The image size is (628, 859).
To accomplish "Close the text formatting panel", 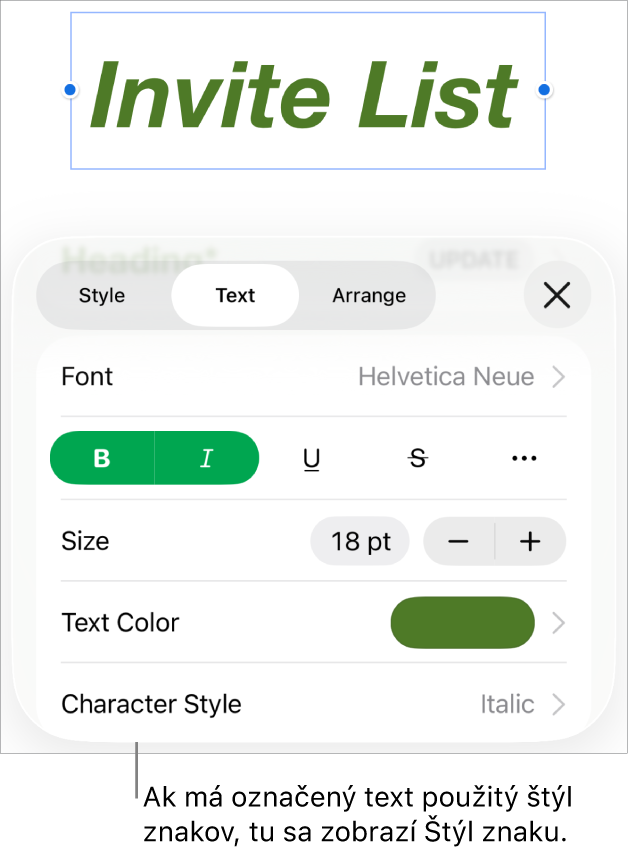I will [557, 295].
